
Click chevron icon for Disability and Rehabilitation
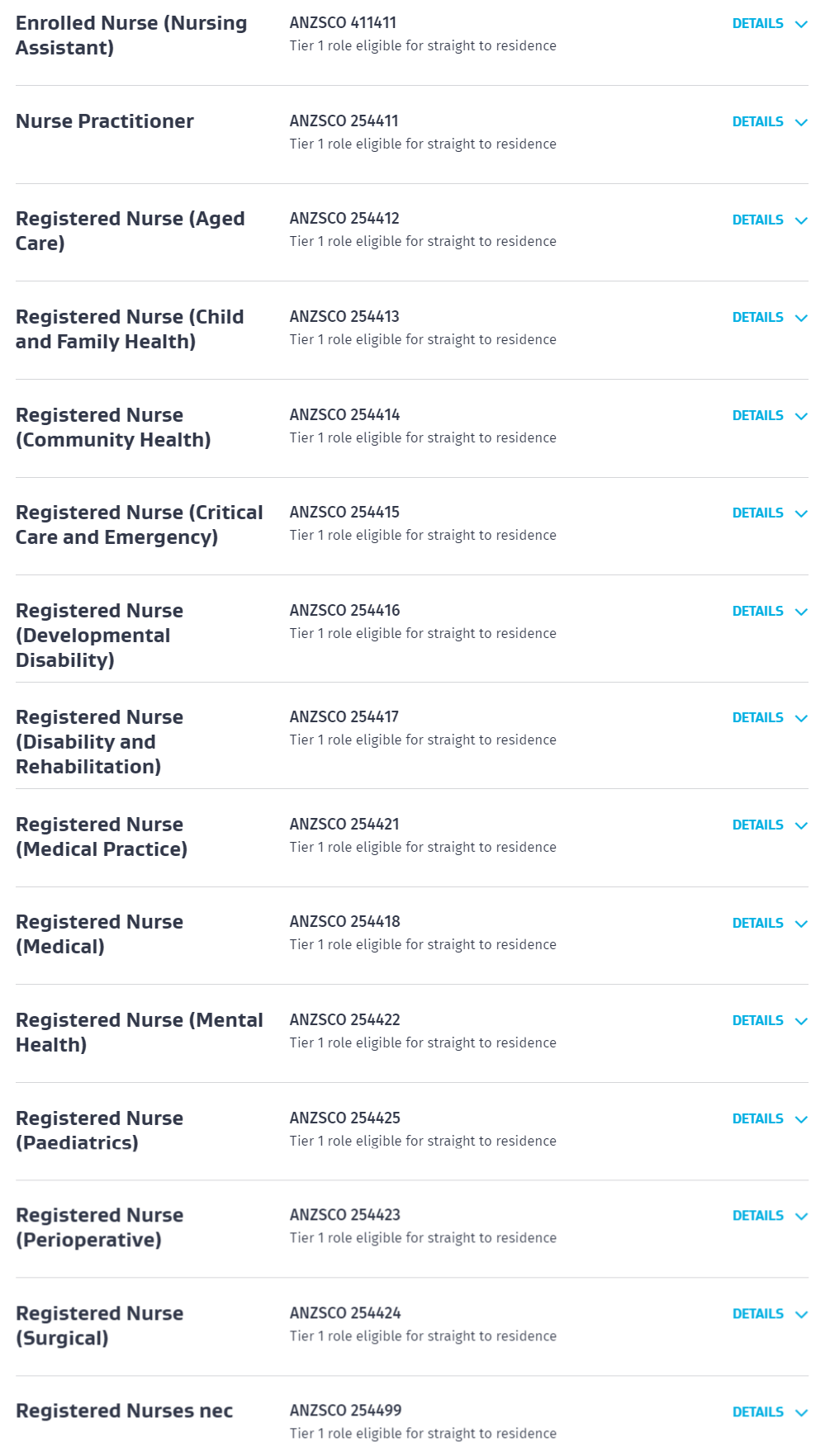tap(800, 718)
